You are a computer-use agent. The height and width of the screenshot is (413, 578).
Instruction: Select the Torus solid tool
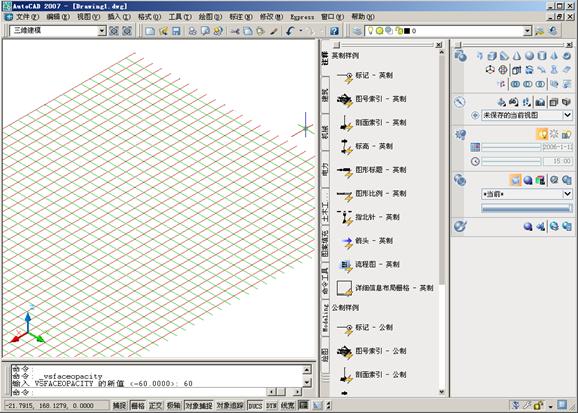(567, 56)
